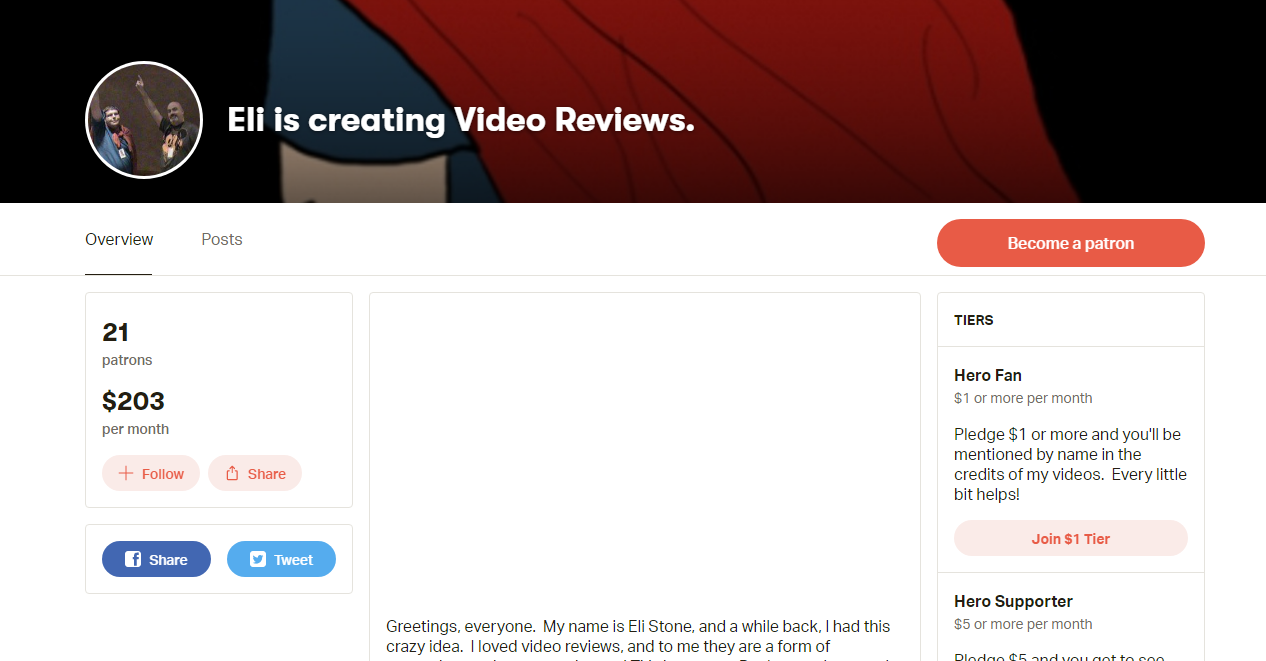Click the pink Share button next to Follow
Image resolution: width=1266 pixels, height=661 pixels.
[x=255, y=474]
